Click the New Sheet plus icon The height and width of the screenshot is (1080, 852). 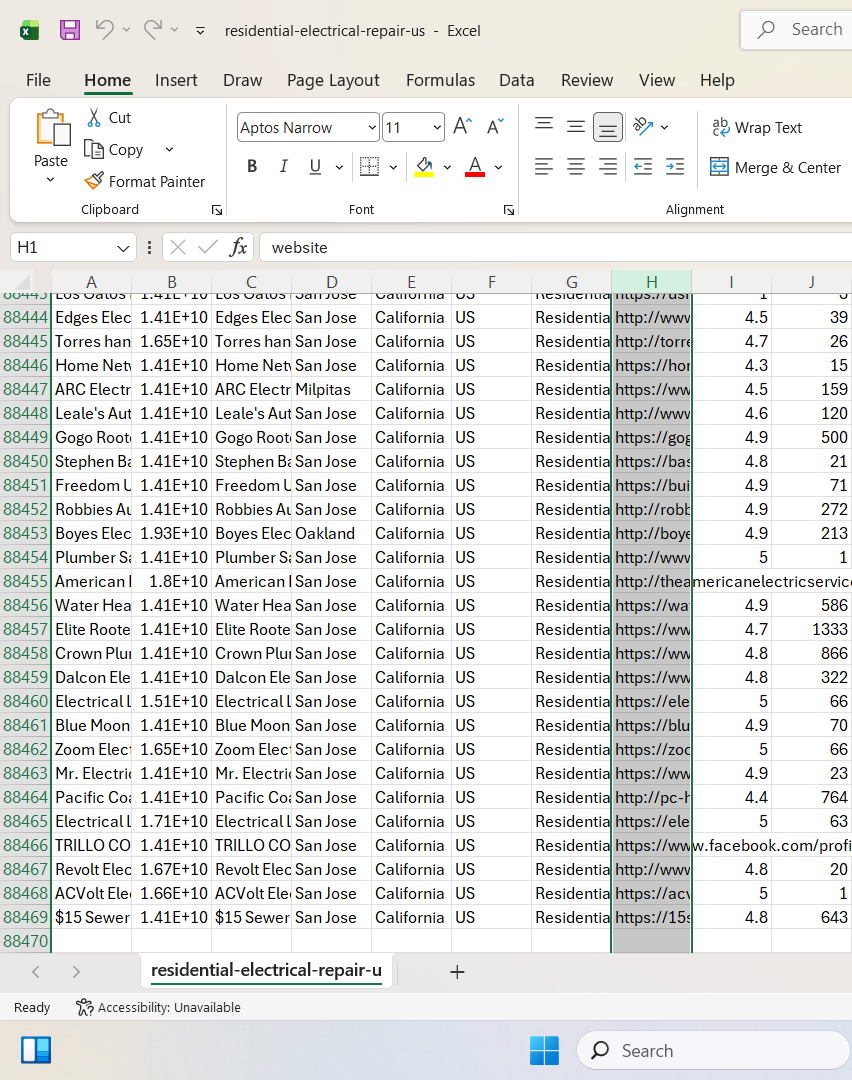pyautogui.click(x=457, y=972)
